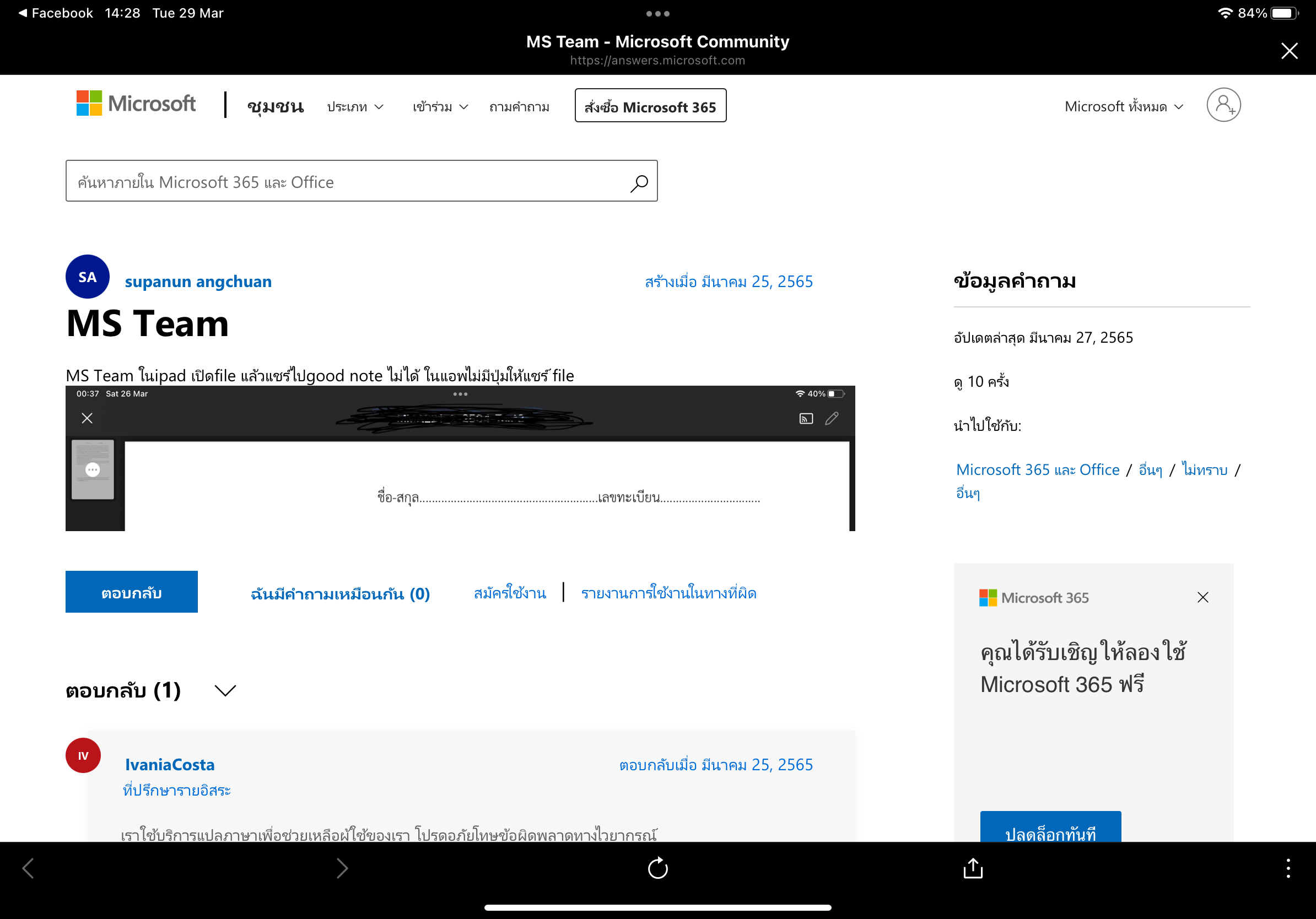Viewport: 1316px width, 919px height.
Task: Open the Microsoft ทั้งหมด dropdown
Action: [x=1124, y=107]
